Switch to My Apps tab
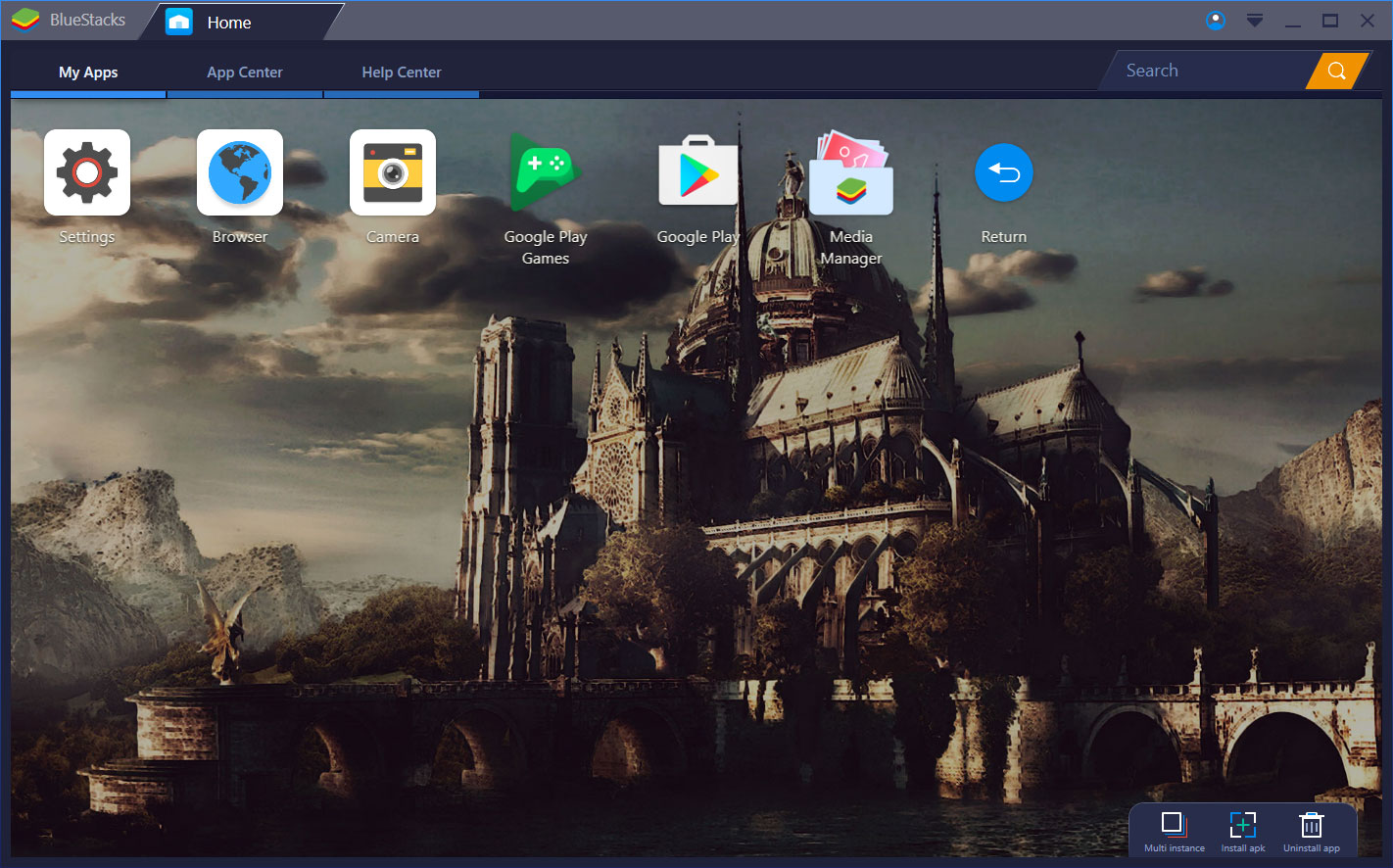 [x=88, y=72]
